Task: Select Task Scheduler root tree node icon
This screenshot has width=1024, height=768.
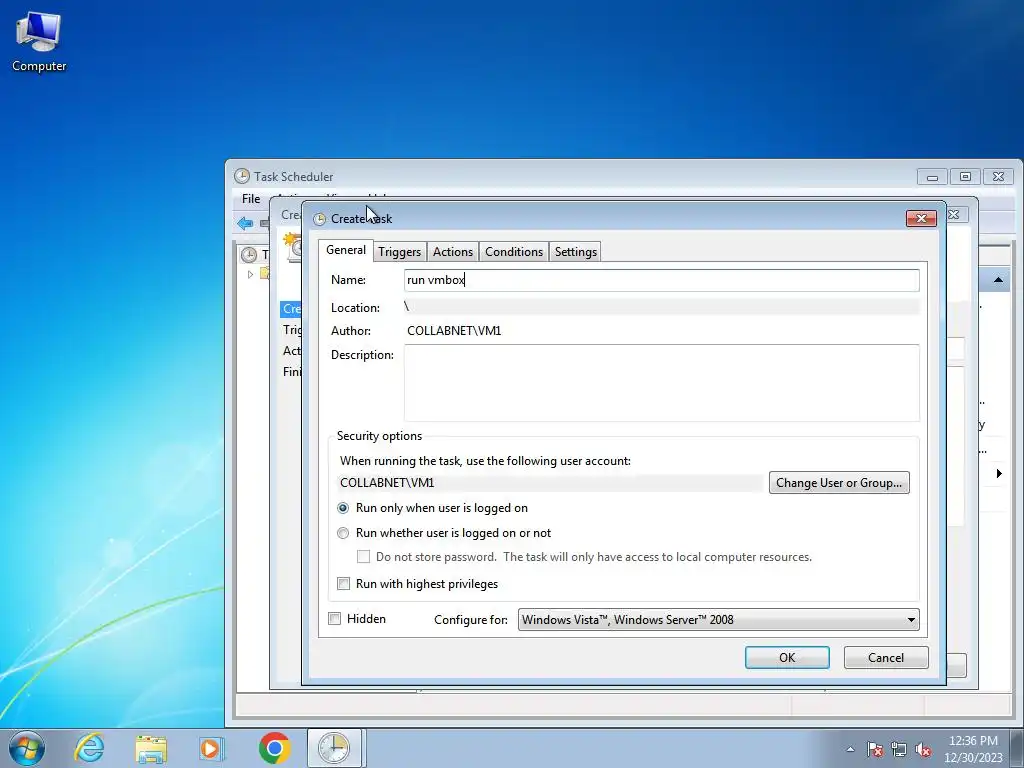Action: click(249, 255)
